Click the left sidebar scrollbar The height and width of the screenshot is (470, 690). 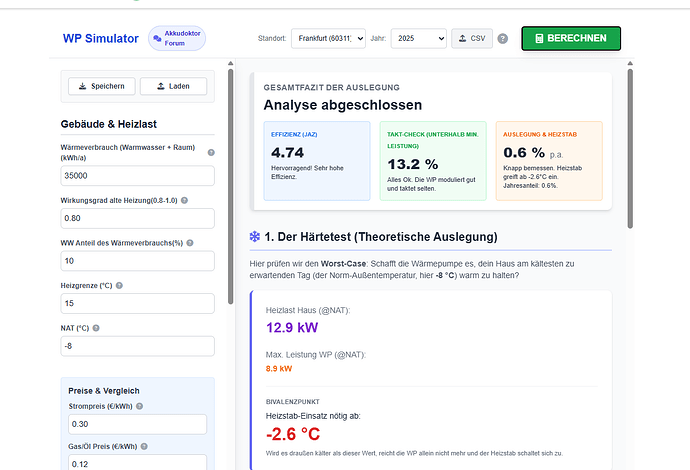pyautogui.click(x=231, y=187)
